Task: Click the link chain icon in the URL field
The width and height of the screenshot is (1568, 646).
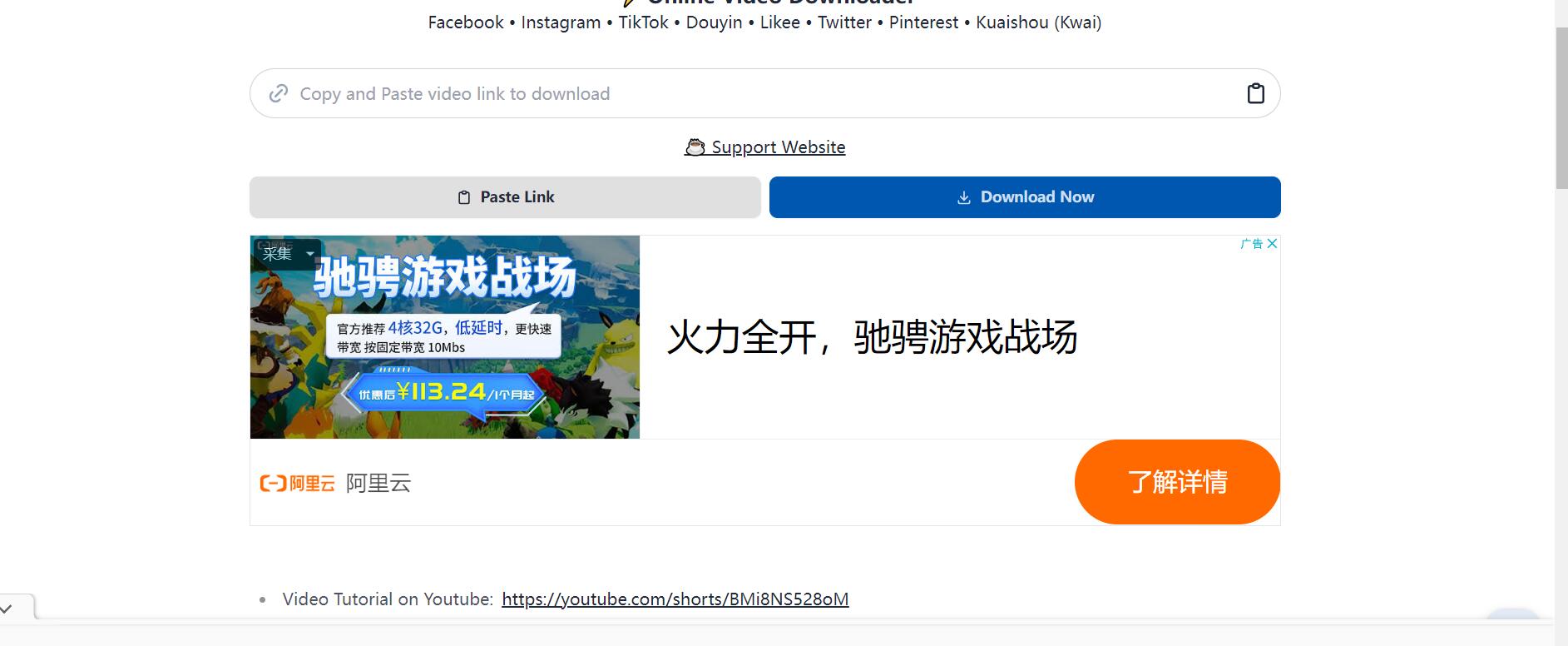Action: pos(279,93)
